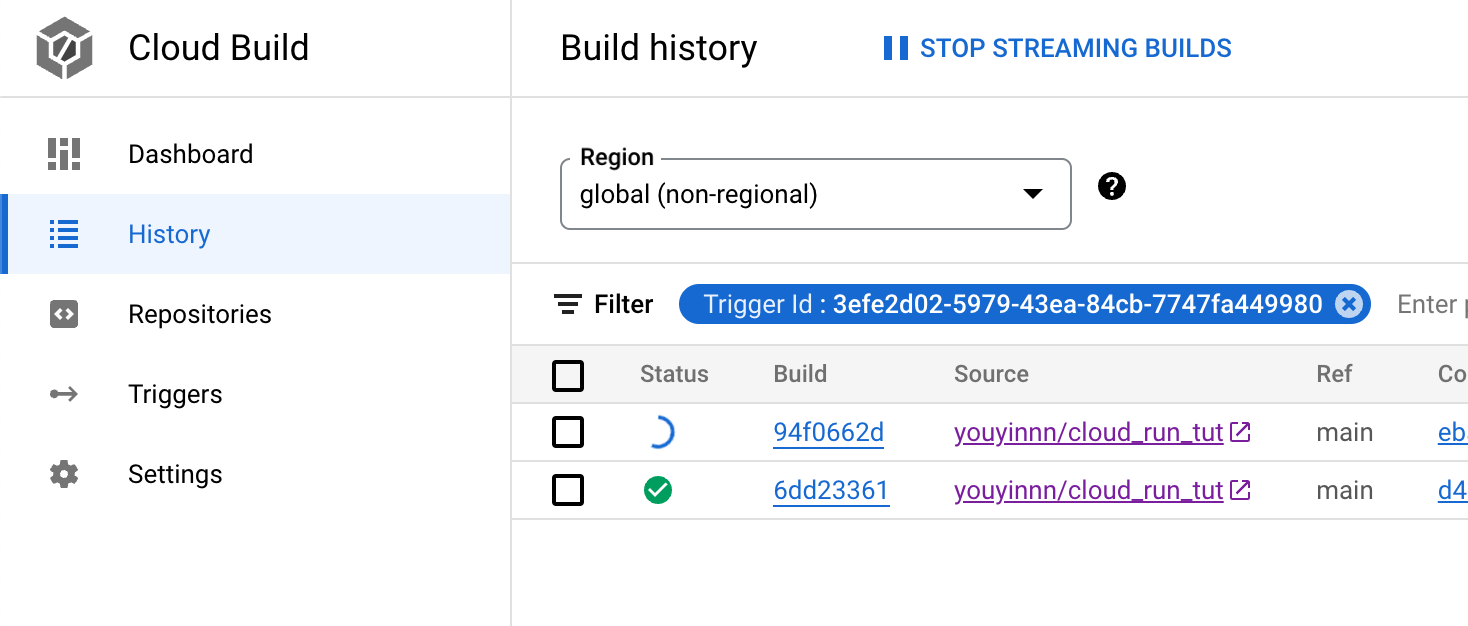Click the pause icon for streaming builds

tap(896, 48)
